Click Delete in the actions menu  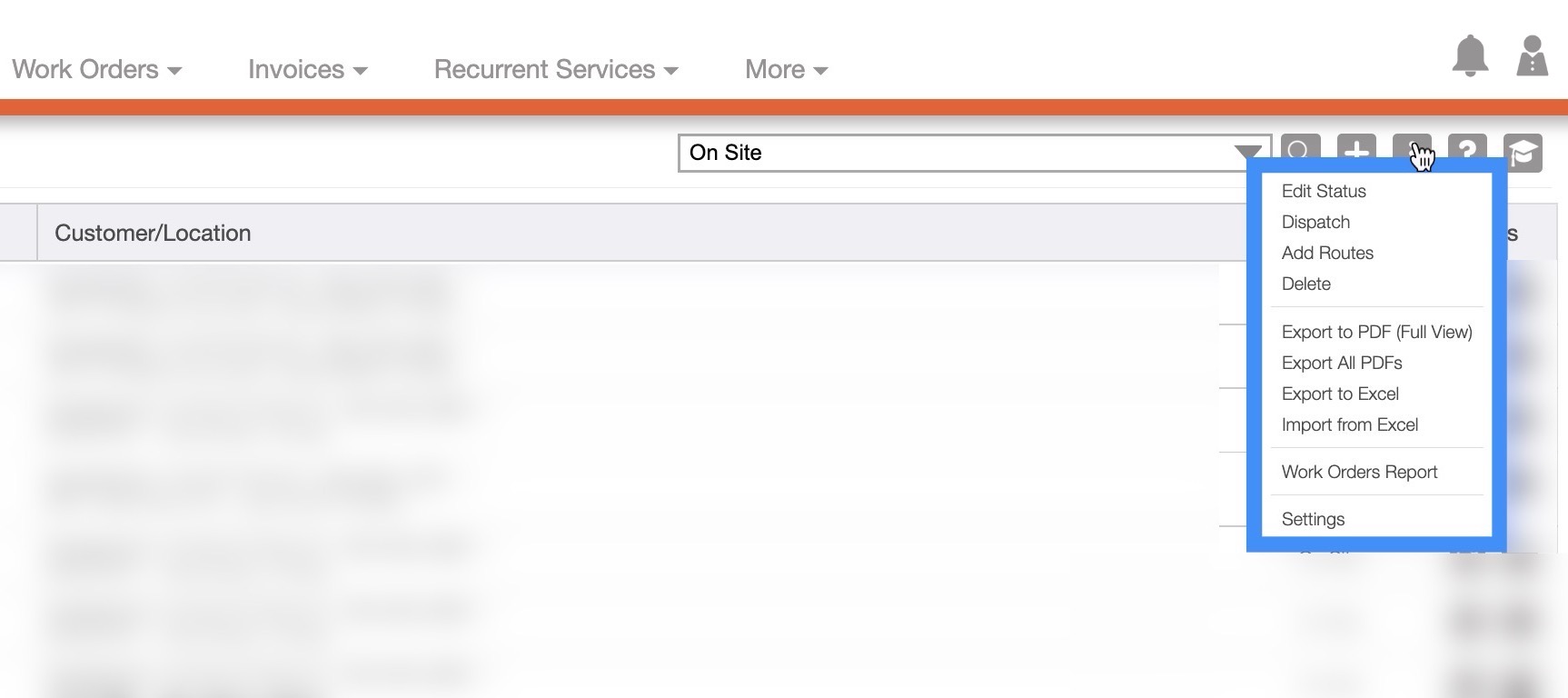(1306, 284)
